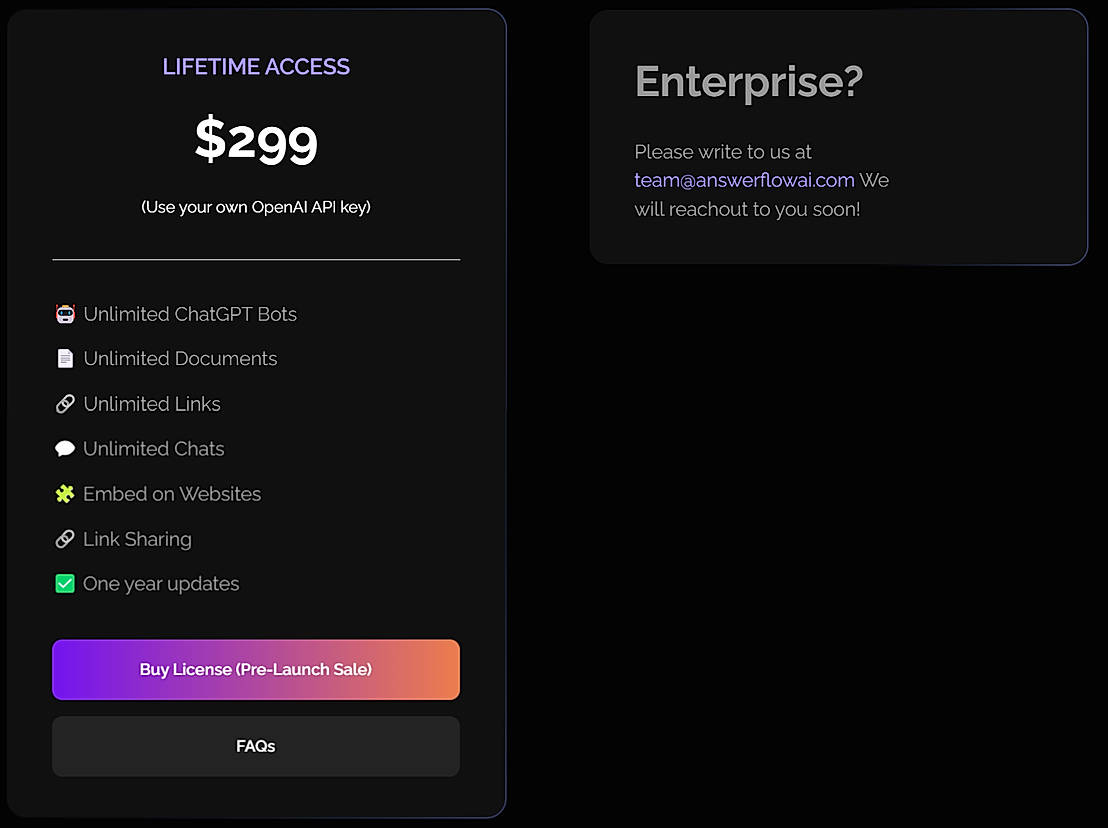This screenshot has width=1108, height=828.
Task: Click the $299 price text
Action: [x=256, y=139]
